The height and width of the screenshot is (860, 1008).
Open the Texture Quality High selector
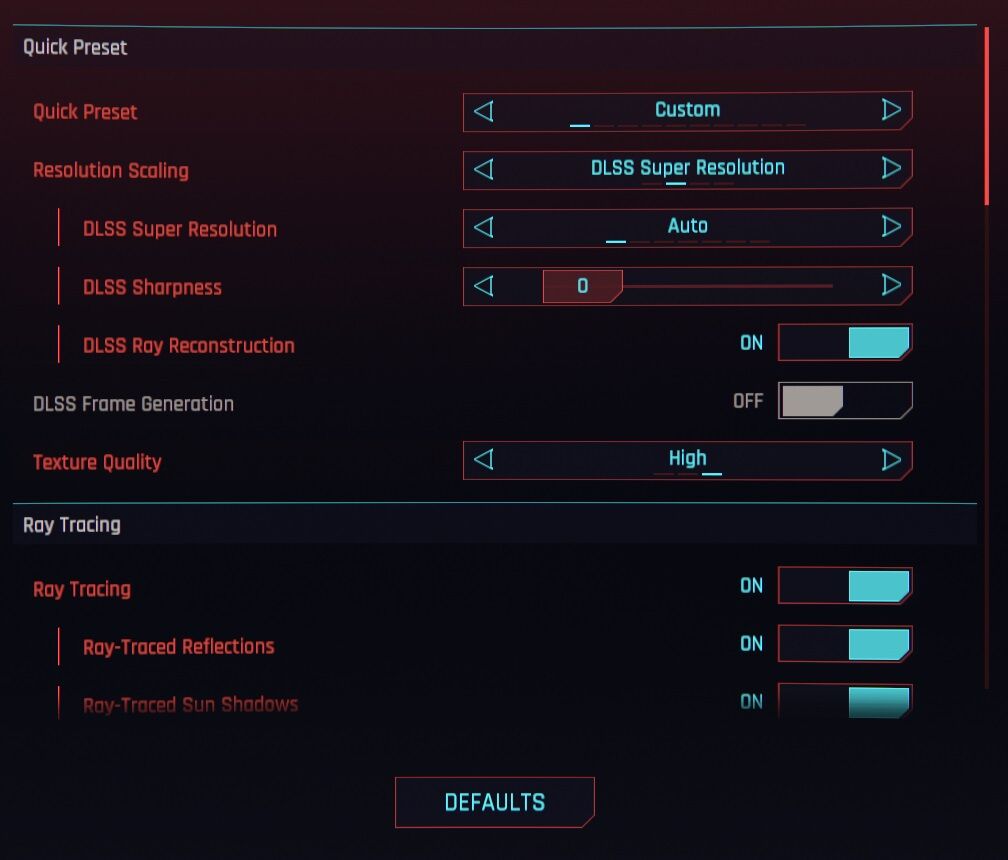pos(687,459)
